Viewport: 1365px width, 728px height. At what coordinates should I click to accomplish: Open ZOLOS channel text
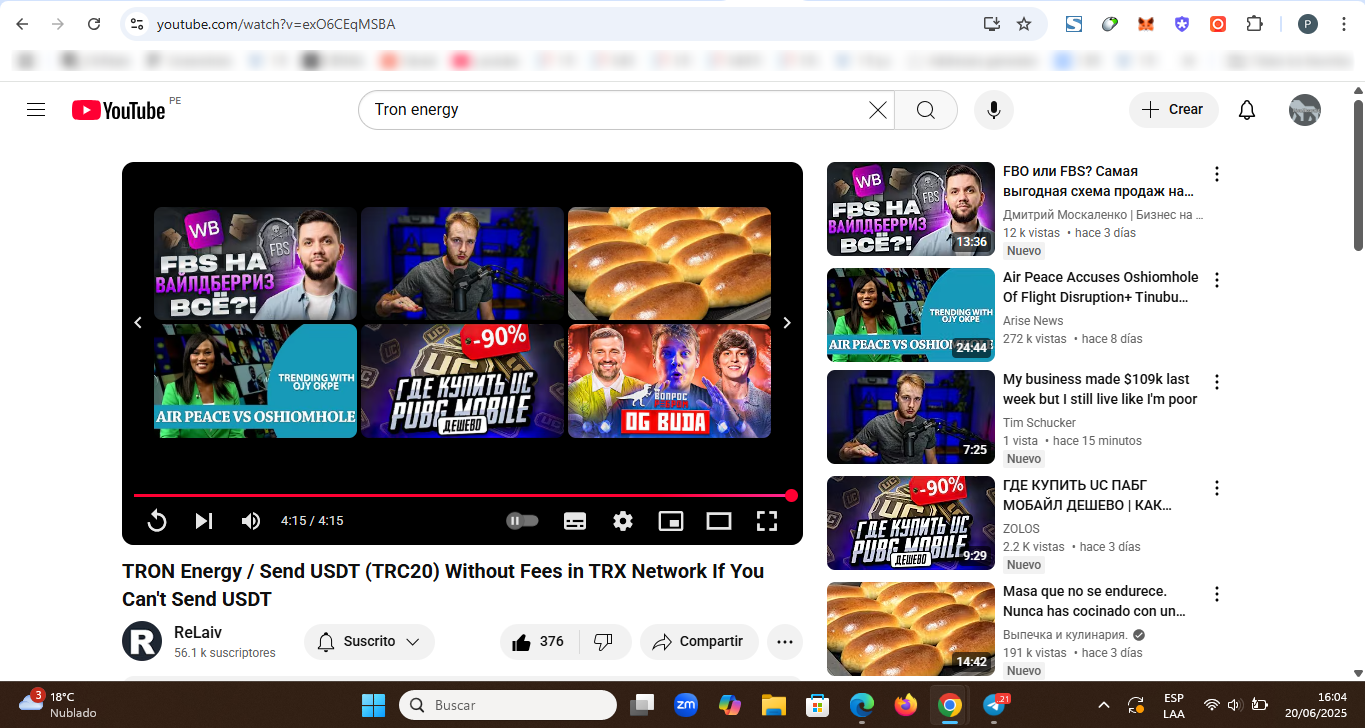coord(1021,529)
